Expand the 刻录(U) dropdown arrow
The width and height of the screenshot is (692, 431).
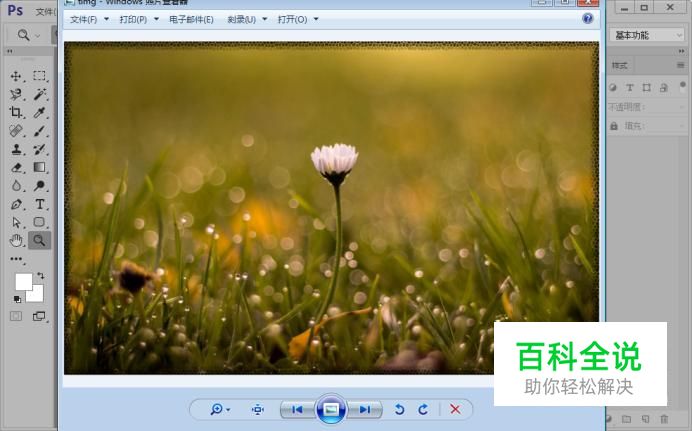pyautogui.click(x=265, y=19)
